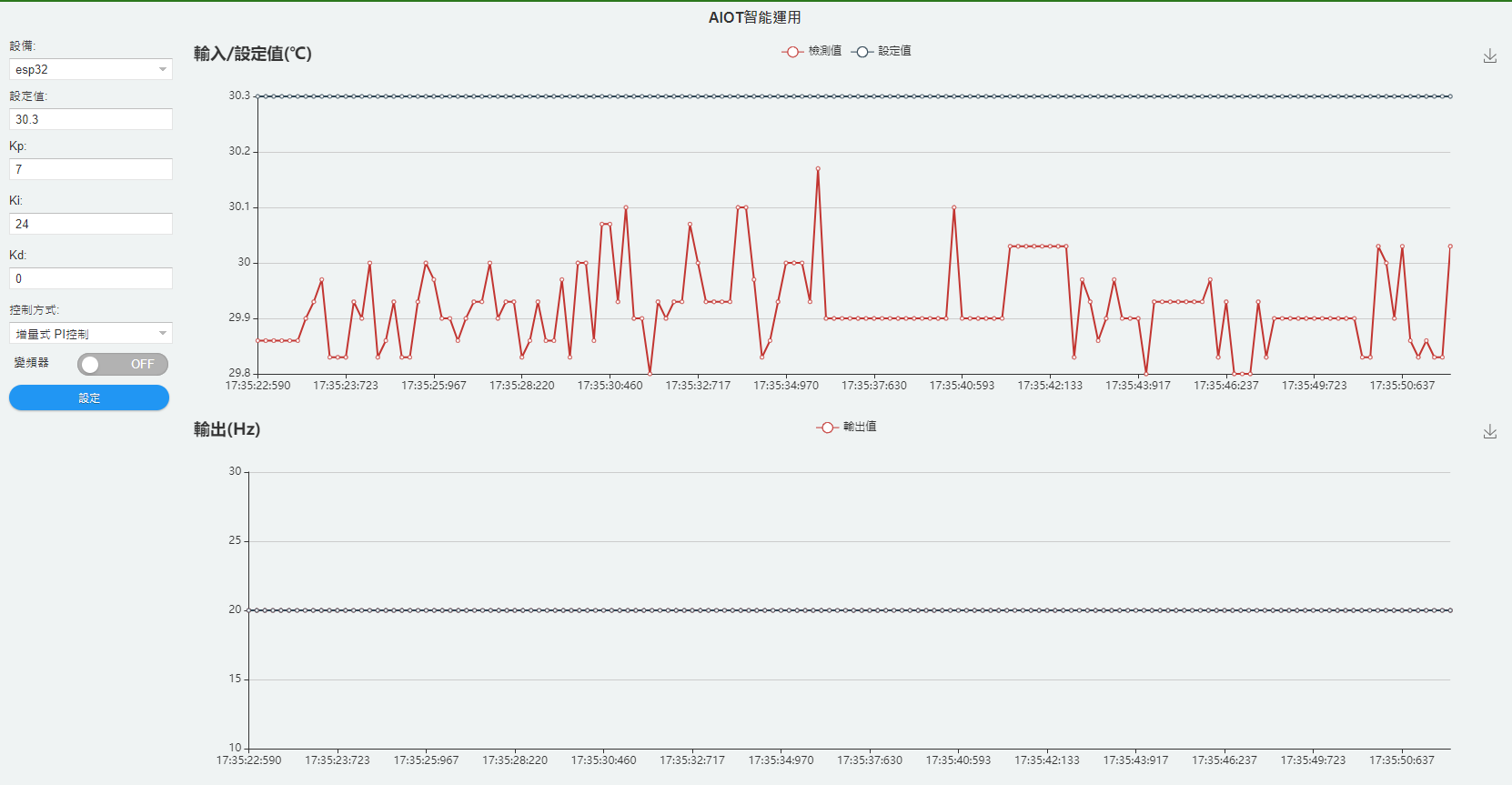Click the 控制方式 label
Image resolution: width=1512 pixels, height=785 pixels.
(x=35, y=310)
